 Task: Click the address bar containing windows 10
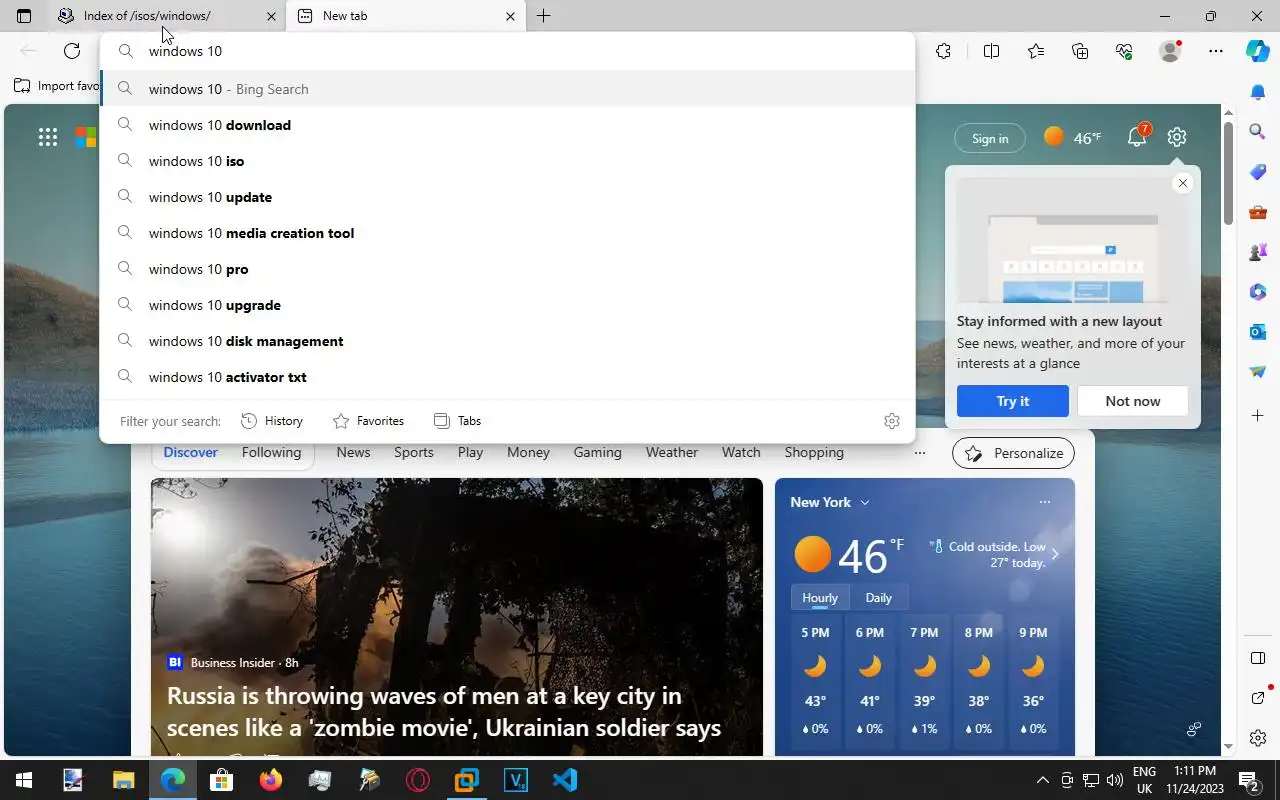[x=507, y=51]
